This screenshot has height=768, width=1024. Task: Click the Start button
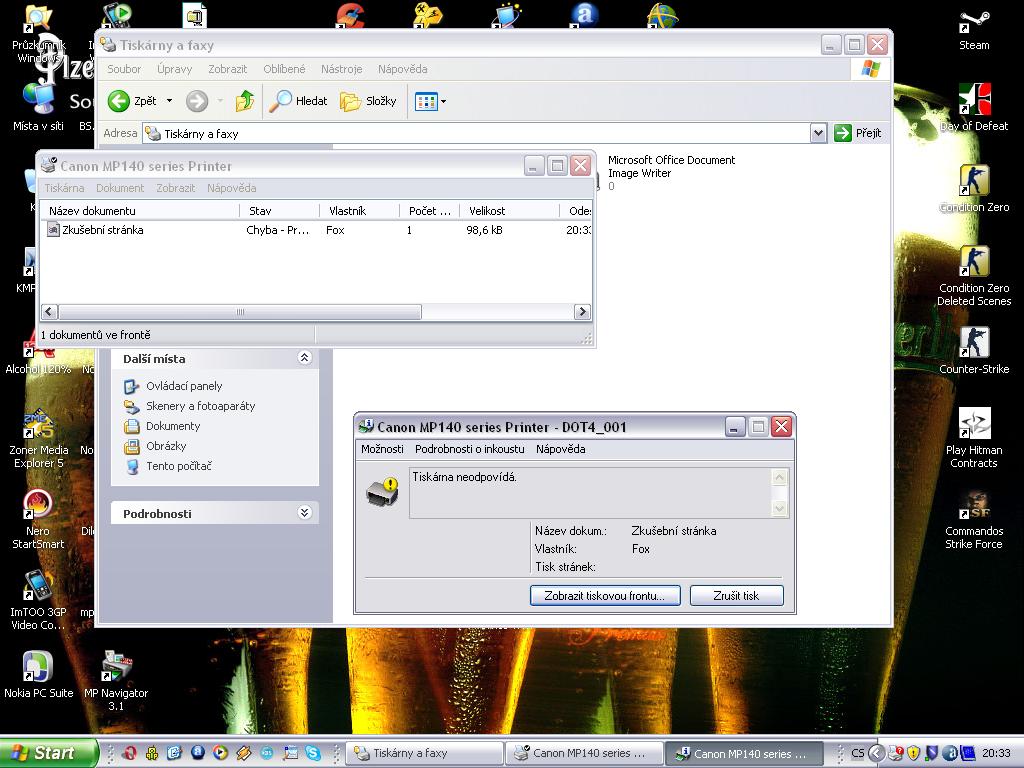(48, 753)
